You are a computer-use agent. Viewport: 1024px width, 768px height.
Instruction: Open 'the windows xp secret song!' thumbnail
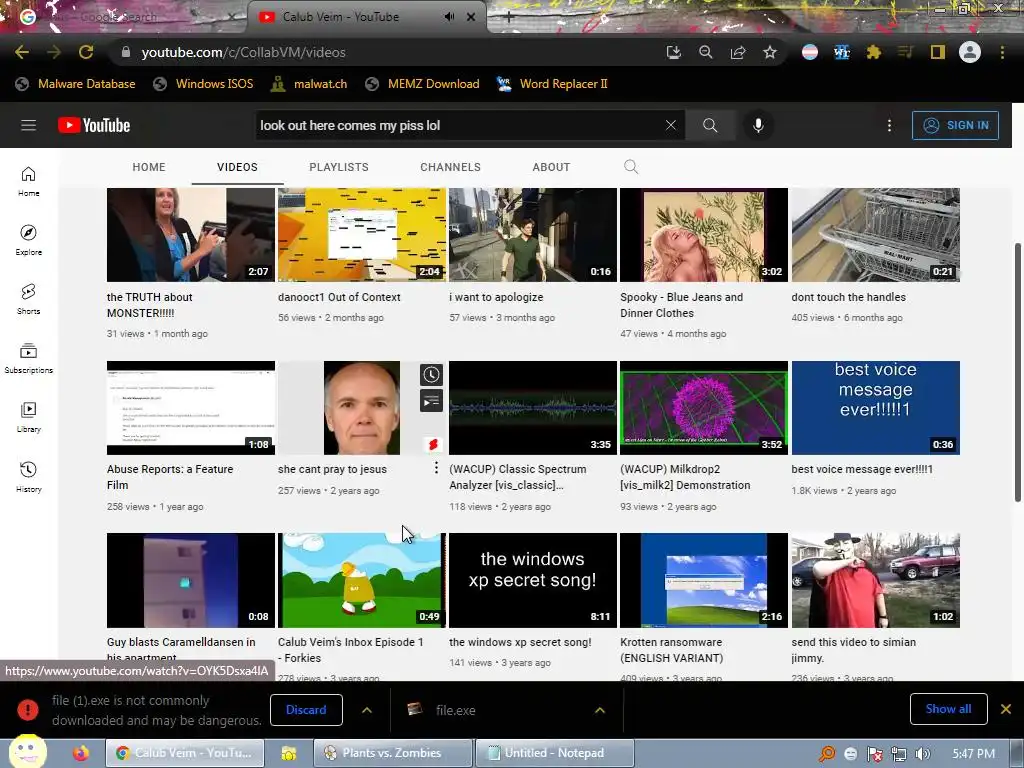(533, 580)
